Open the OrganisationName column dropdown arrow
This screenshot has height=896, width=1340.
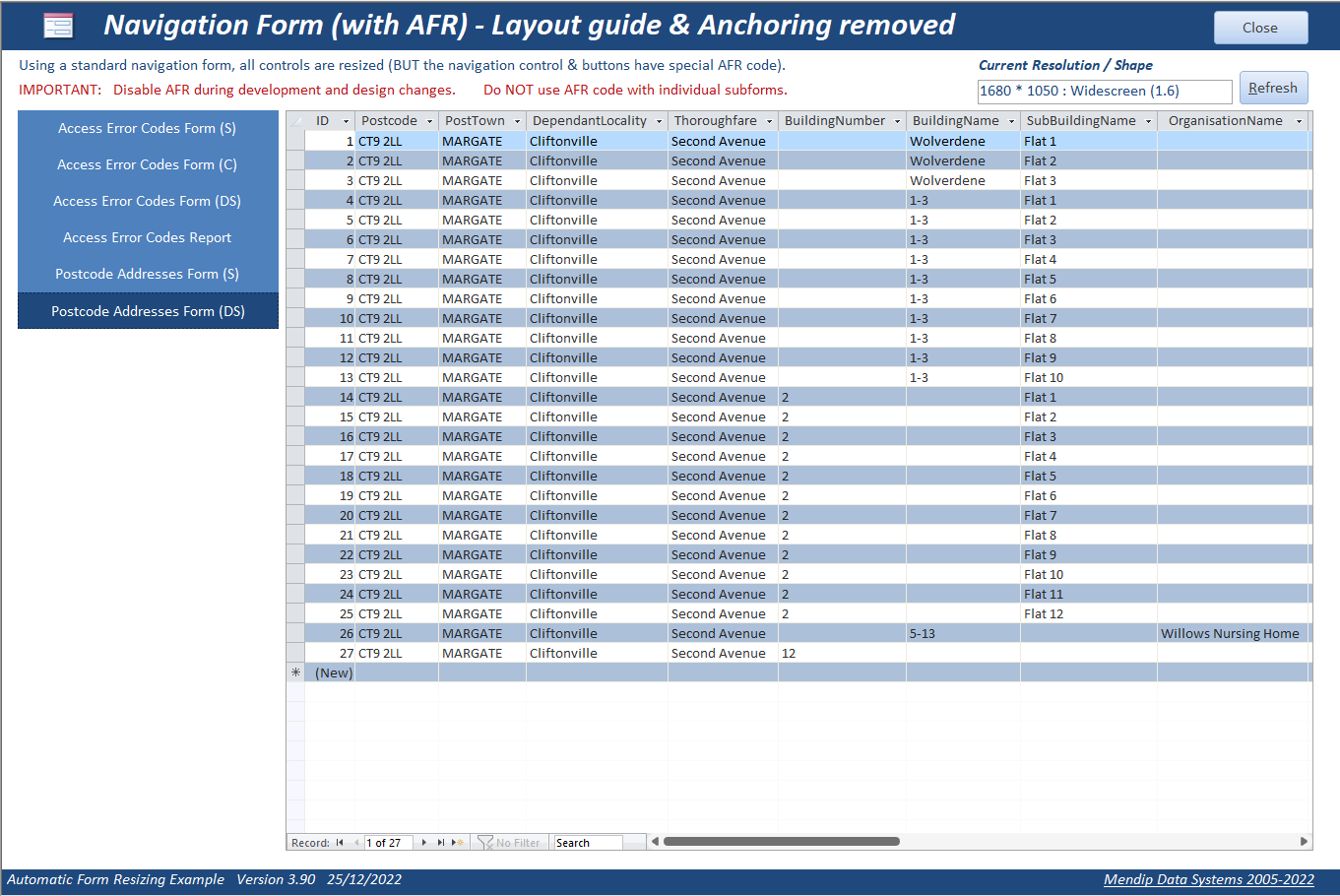click(x=1299, y=121)
